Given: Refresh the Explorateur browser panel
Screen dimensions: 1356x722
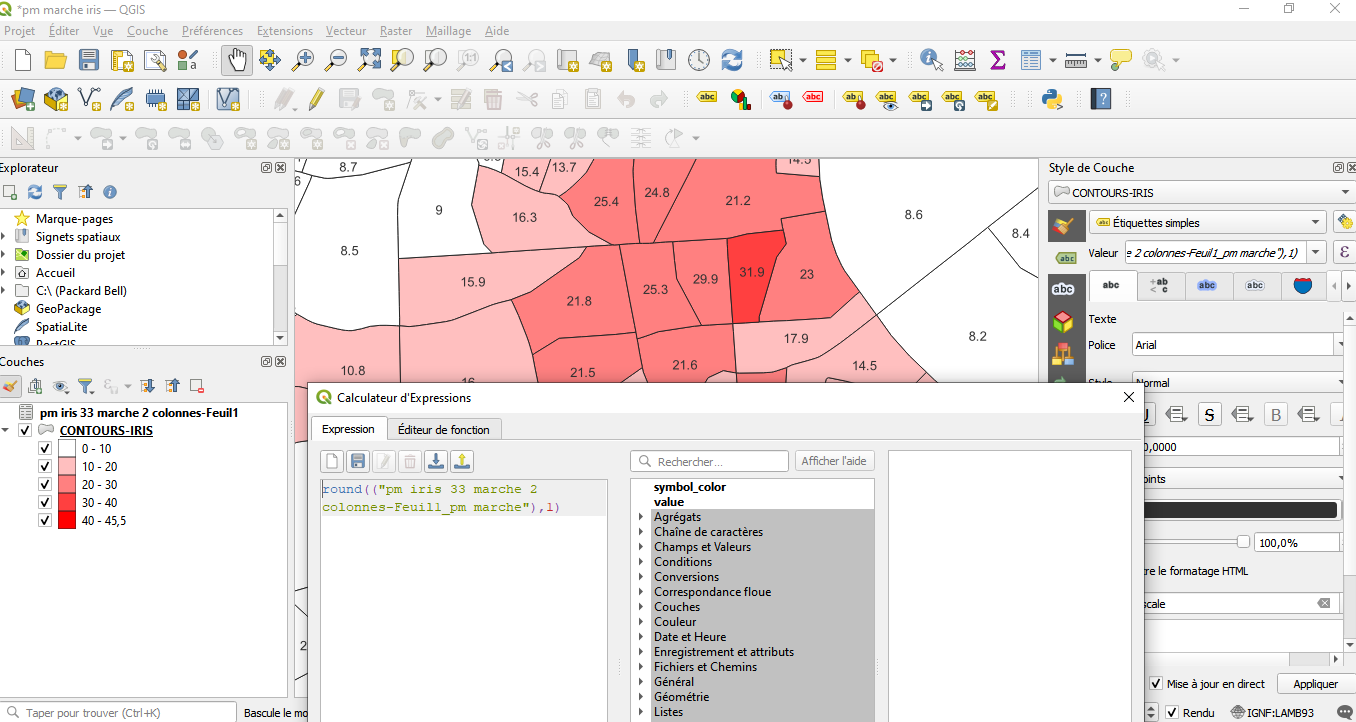Looking at the screenshot, I should (x=35, y=191).
